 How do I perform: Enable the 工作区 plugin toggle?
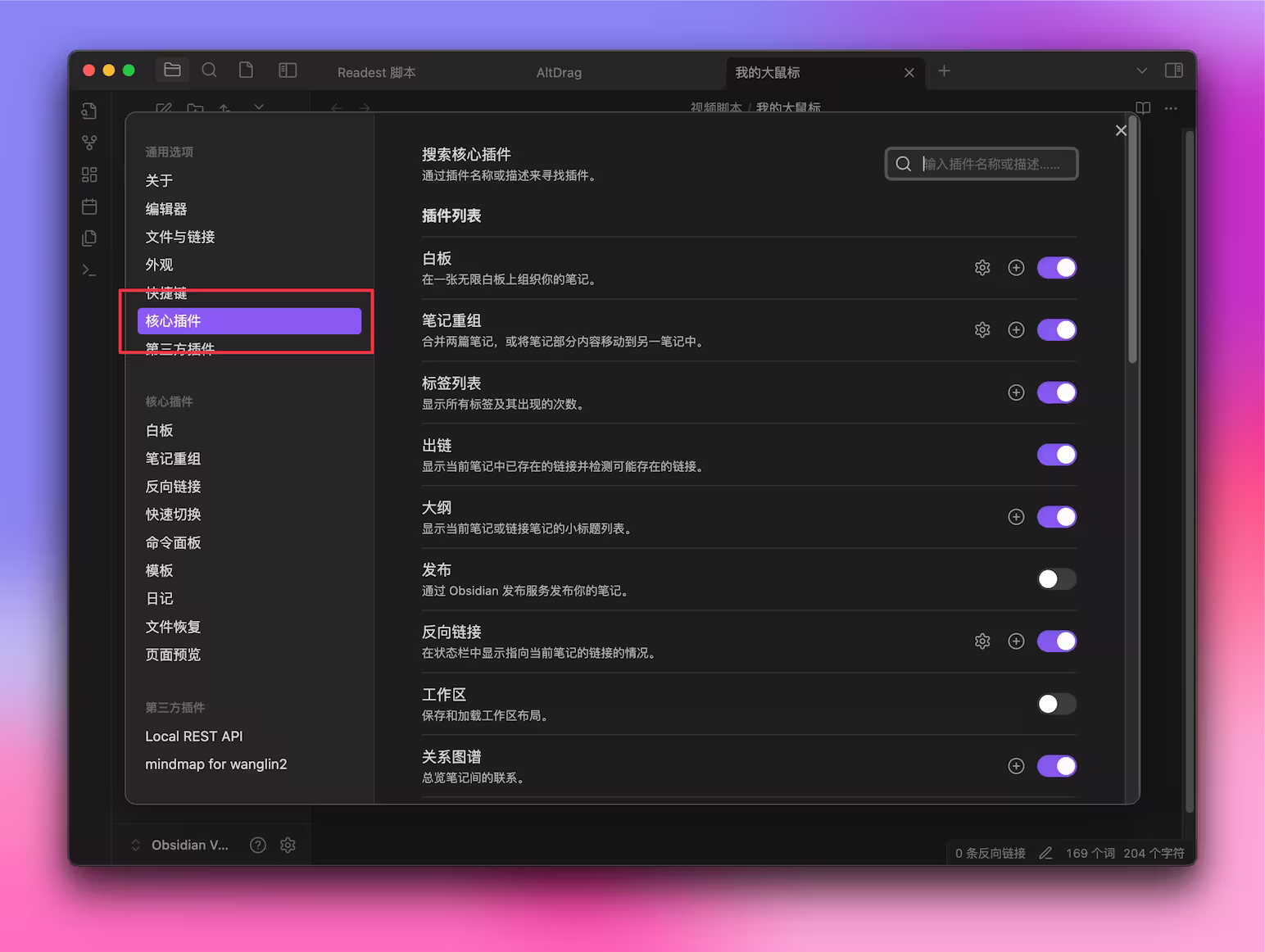(x=1057, y=704)
